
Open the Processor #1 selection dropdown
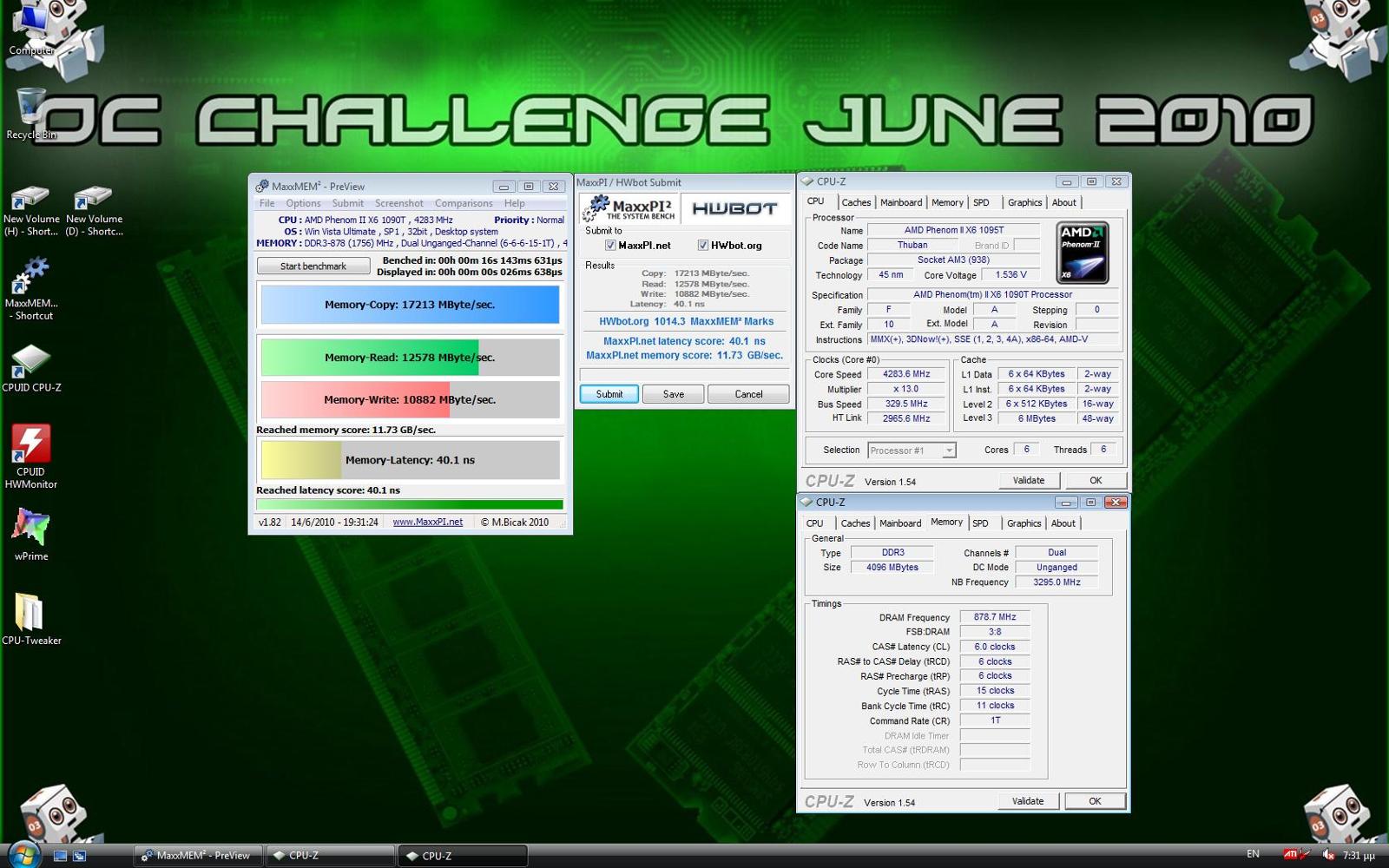pos(912,450)
